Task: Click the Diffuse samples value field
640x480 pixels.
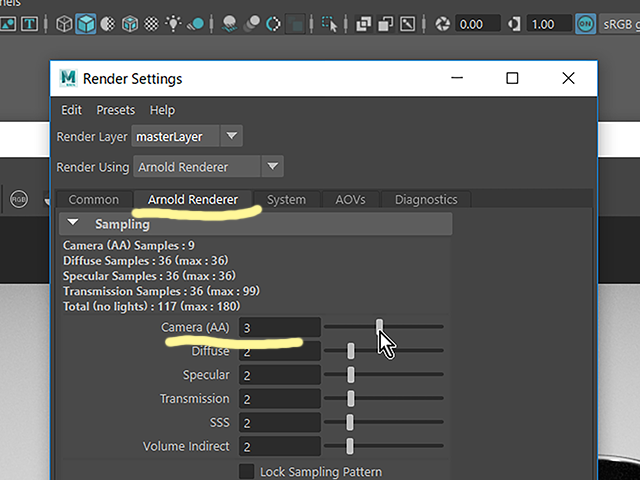Action: click(280, 351)
